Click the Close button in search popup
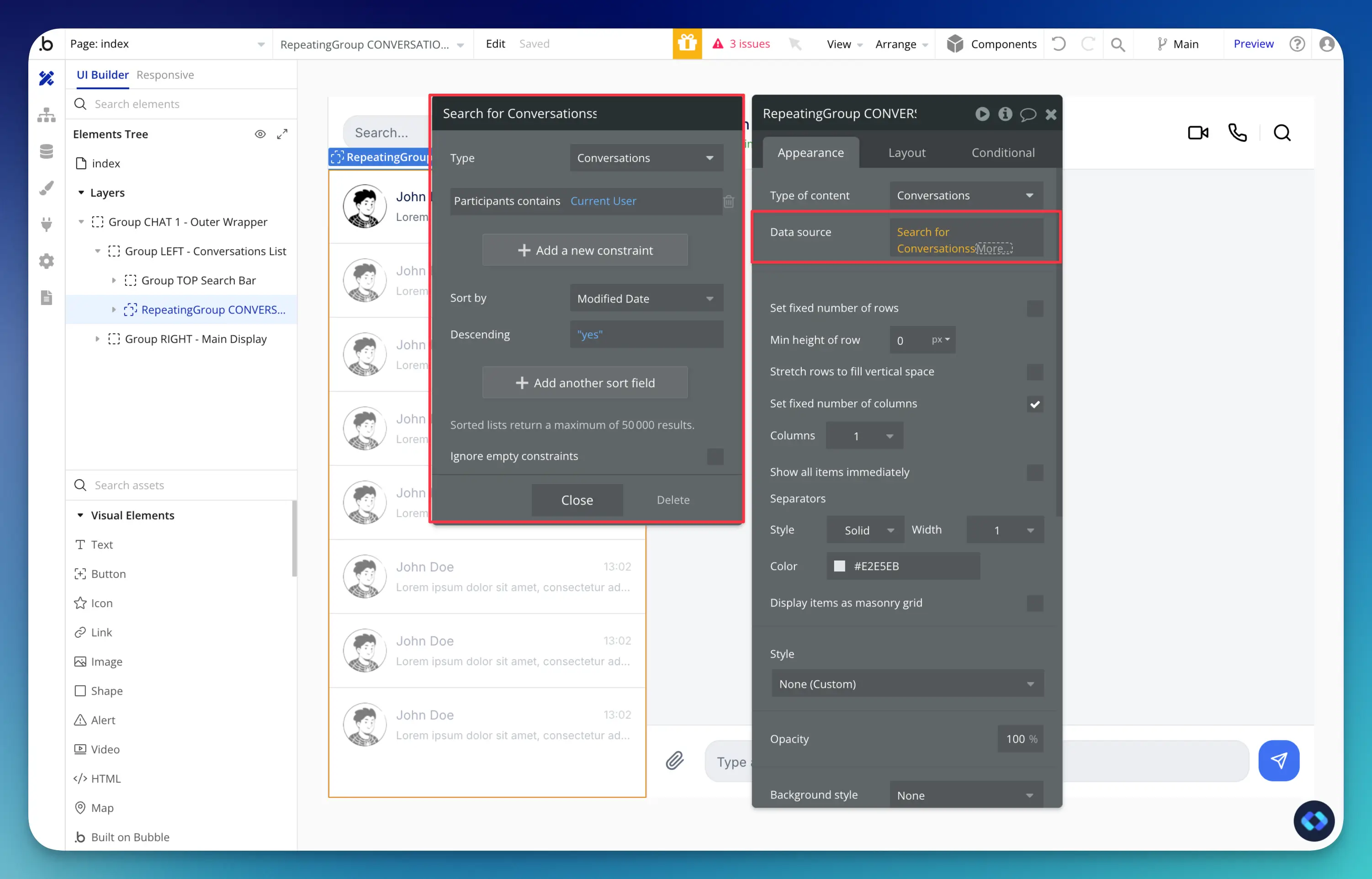The width and height of the screenshot is (1372, 879). click(x=577, y=501)
